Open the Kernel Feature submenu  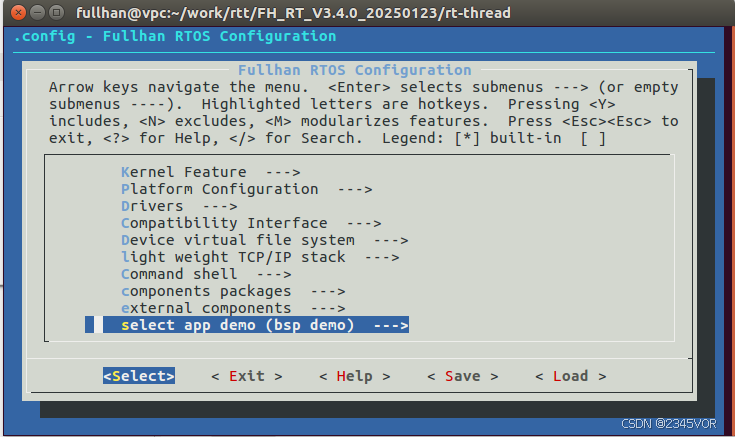[x=210, y=172]
